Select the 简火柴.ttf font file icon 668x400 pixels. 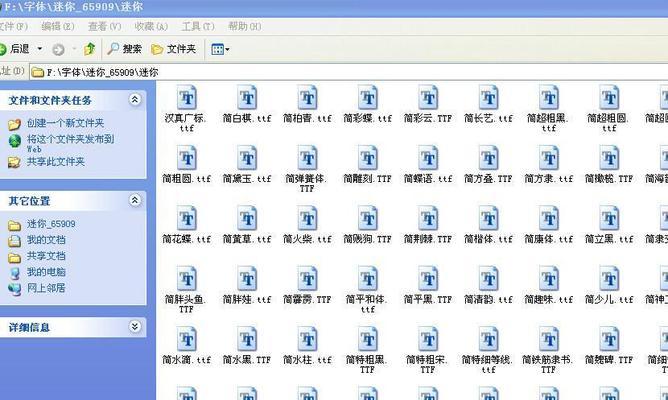pos(308,219)
